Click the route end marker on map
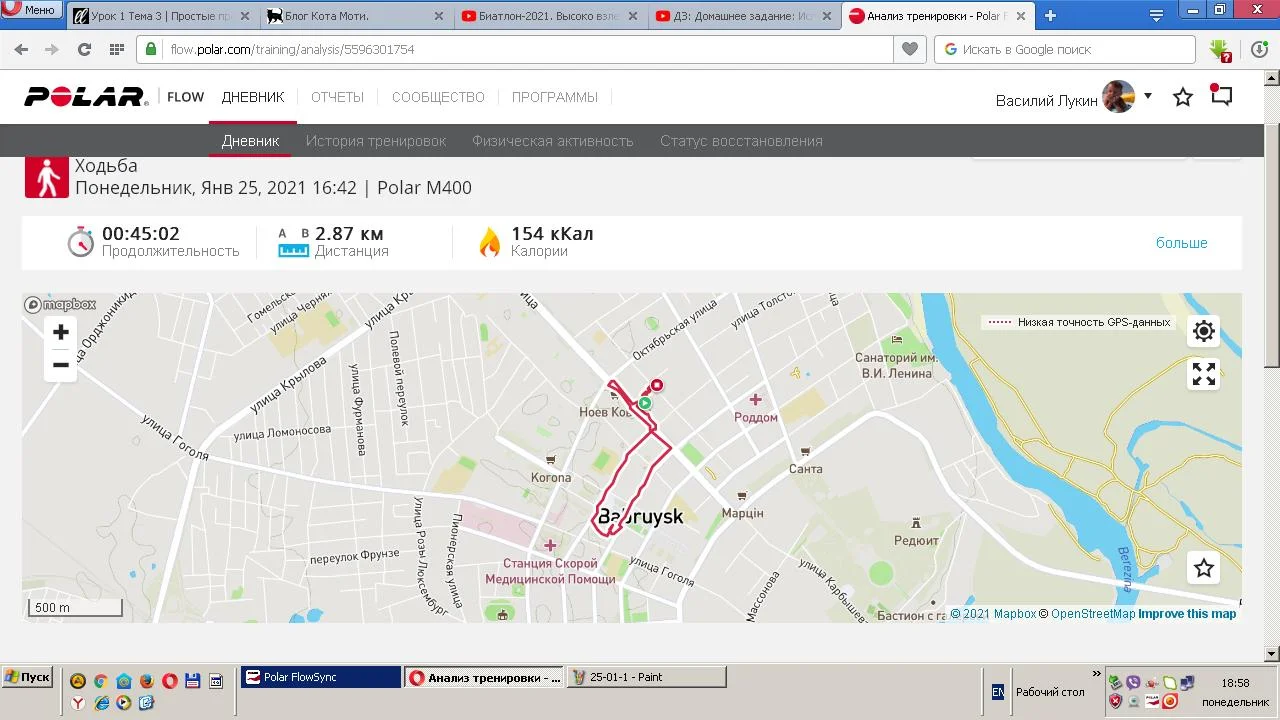 (657, 385)
